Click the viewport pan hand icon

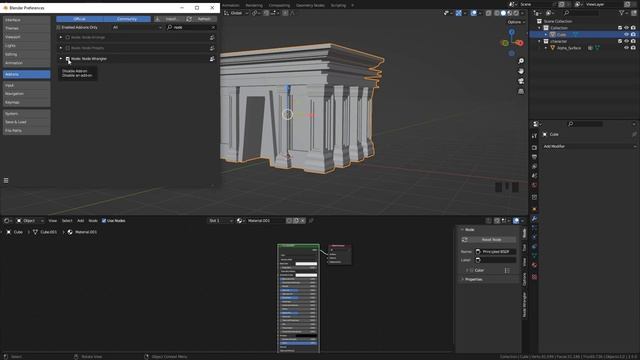[x=521, y=71]
